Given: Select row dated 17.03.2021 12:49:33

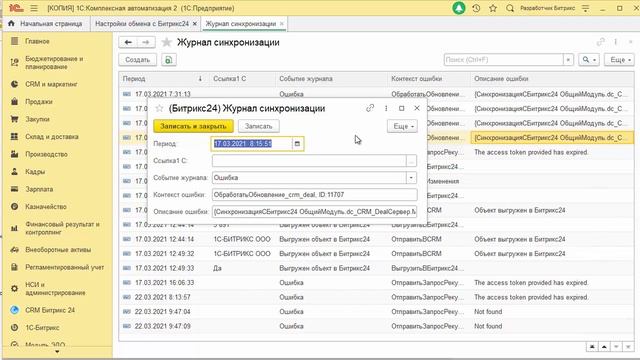Looking at the screenshot, I should coord(376,268).
